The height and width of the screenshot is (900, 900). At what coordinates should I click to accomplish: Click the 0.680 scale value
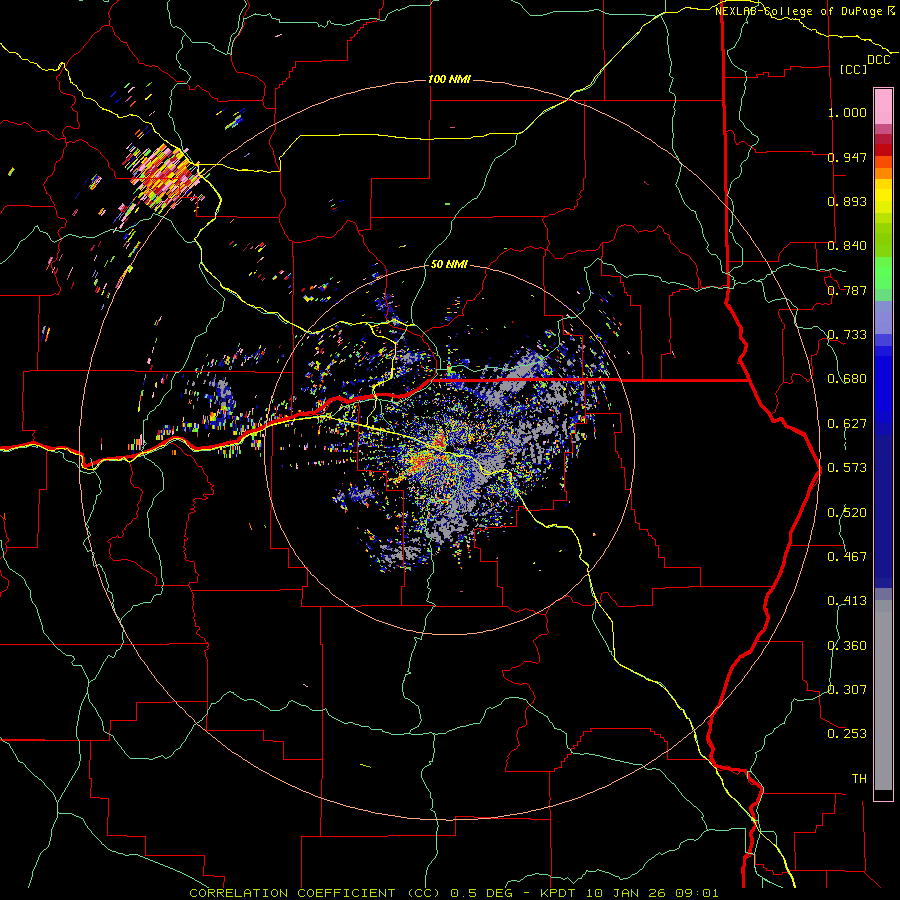pyautogui.click(x=847, y=379)
